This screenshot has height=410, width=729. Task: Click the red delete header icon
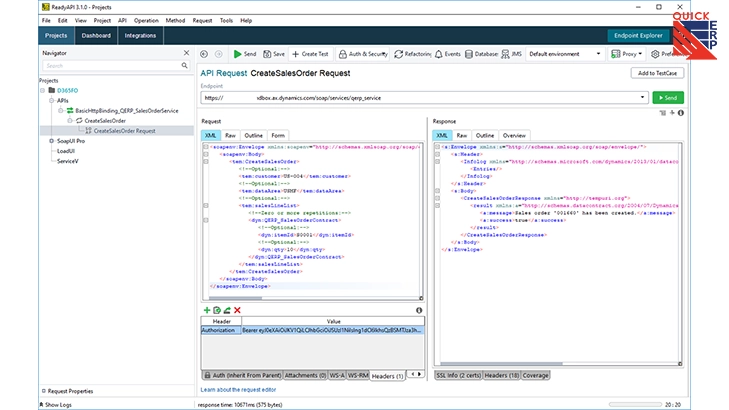coord(237,310)
